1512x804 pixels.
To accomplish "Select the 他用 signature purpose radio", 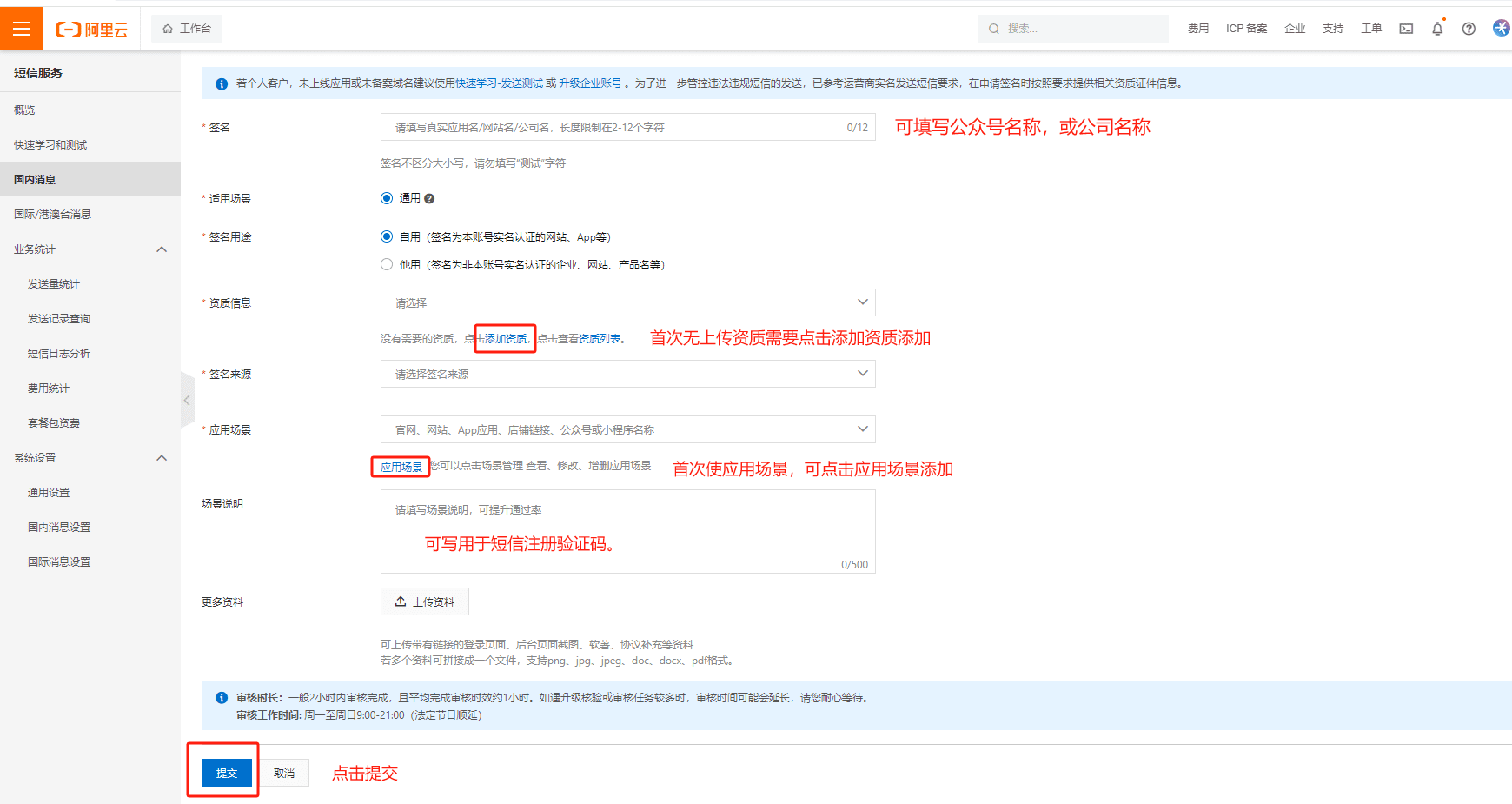I will pyautogui.click(x=387, y=264).
